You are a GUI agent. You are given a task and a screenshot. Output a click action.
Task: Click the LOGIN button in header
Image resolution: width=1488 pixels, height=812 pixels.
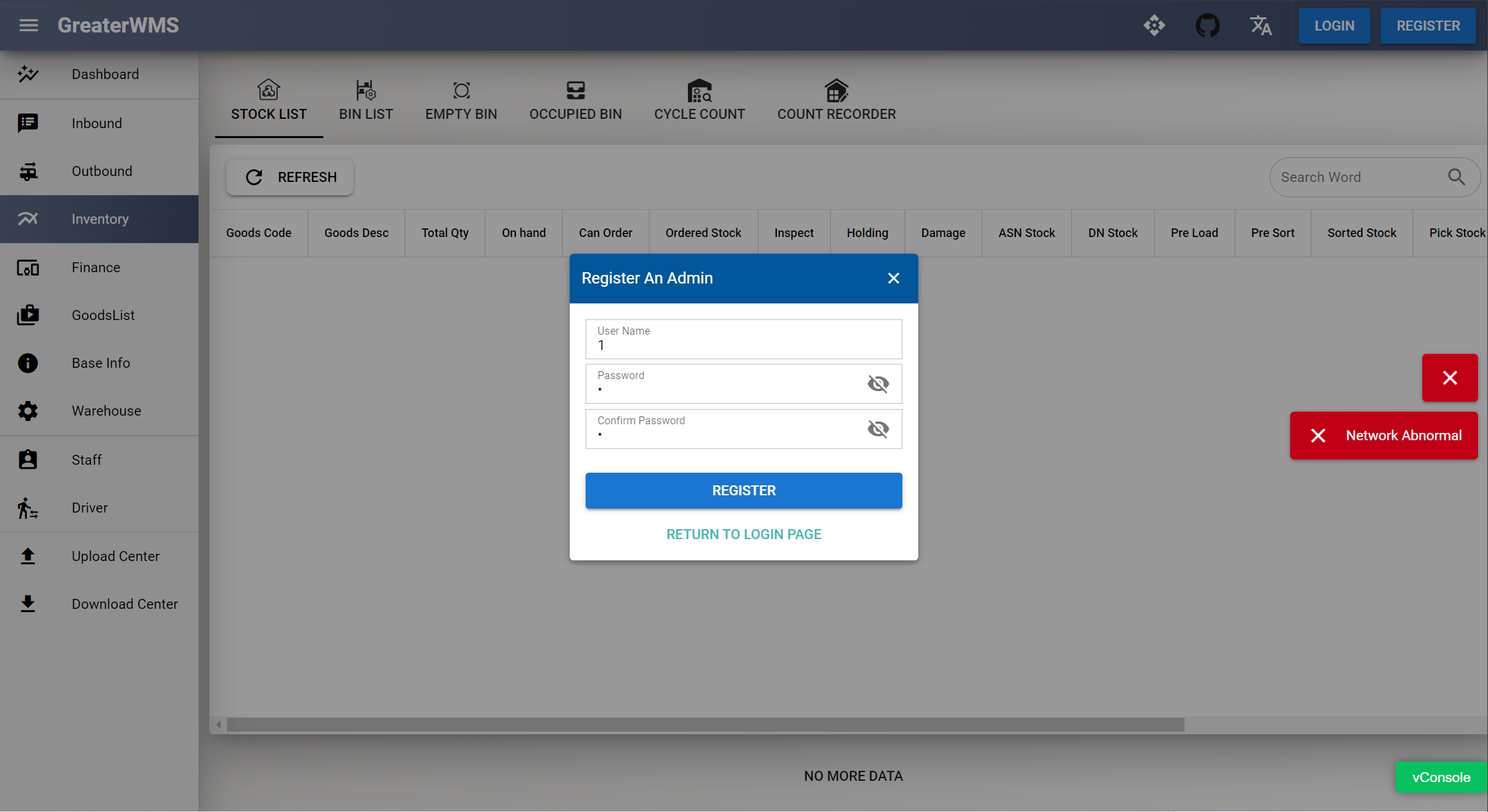1334,26
